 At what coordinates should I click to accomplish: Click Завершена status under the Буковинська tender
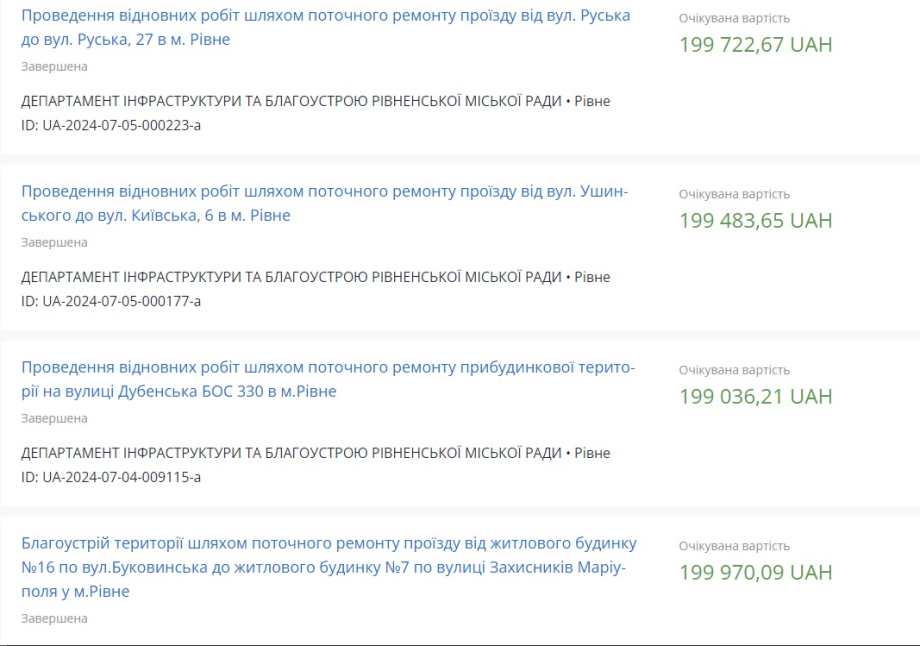[x=54, y=619]
